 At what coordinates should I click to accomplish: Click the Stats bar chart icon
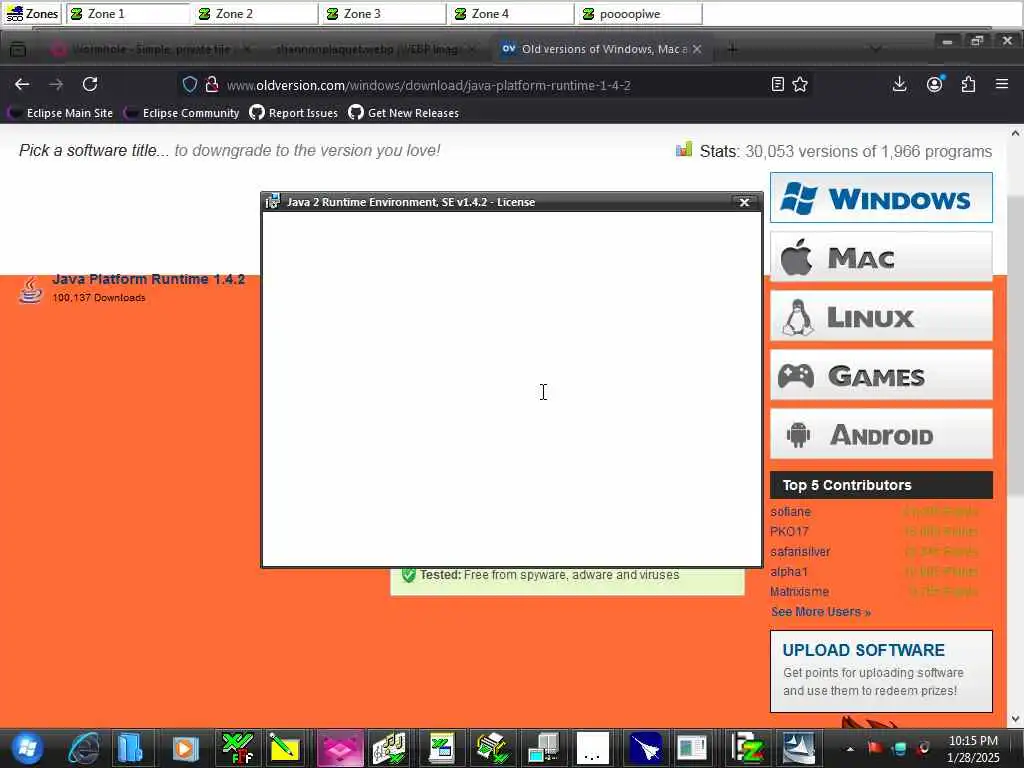684,150
